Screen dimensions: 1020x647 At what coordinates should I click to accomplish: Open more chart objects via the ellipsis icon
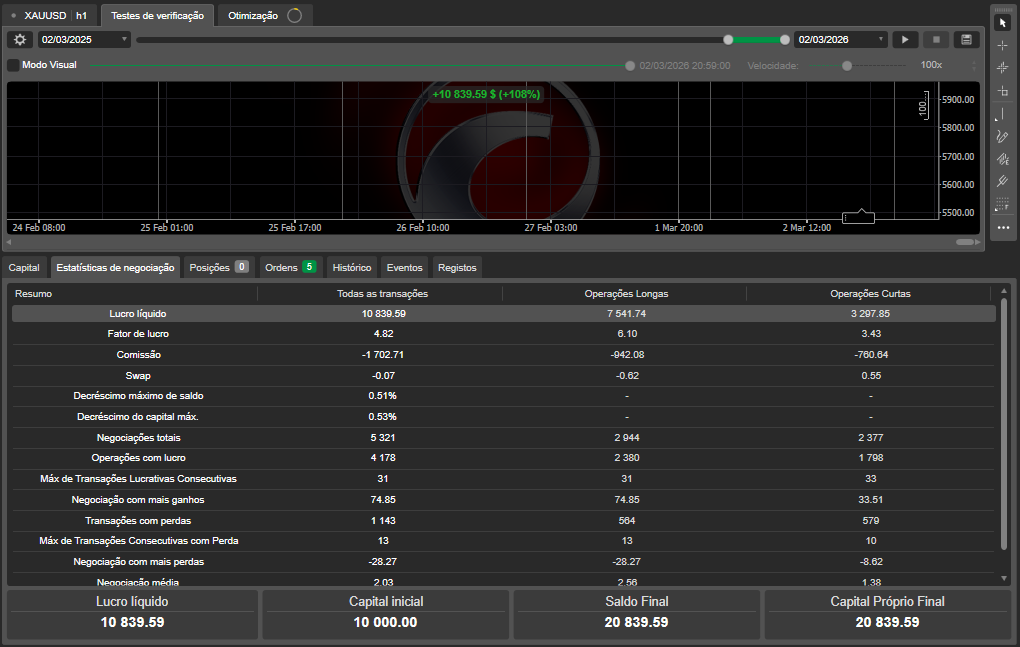[x=1003, y=228]
